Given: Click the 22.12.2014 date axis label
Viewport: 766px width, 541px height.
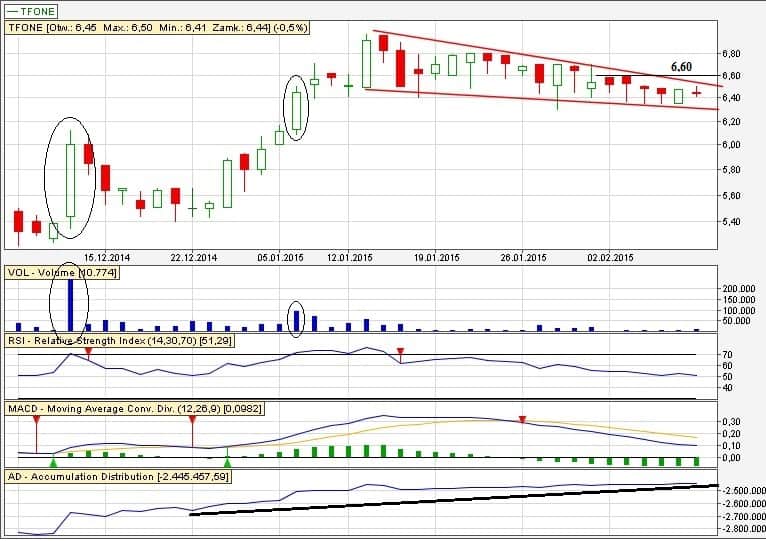Looking at the screenshot, I should (x=194, y=257).
